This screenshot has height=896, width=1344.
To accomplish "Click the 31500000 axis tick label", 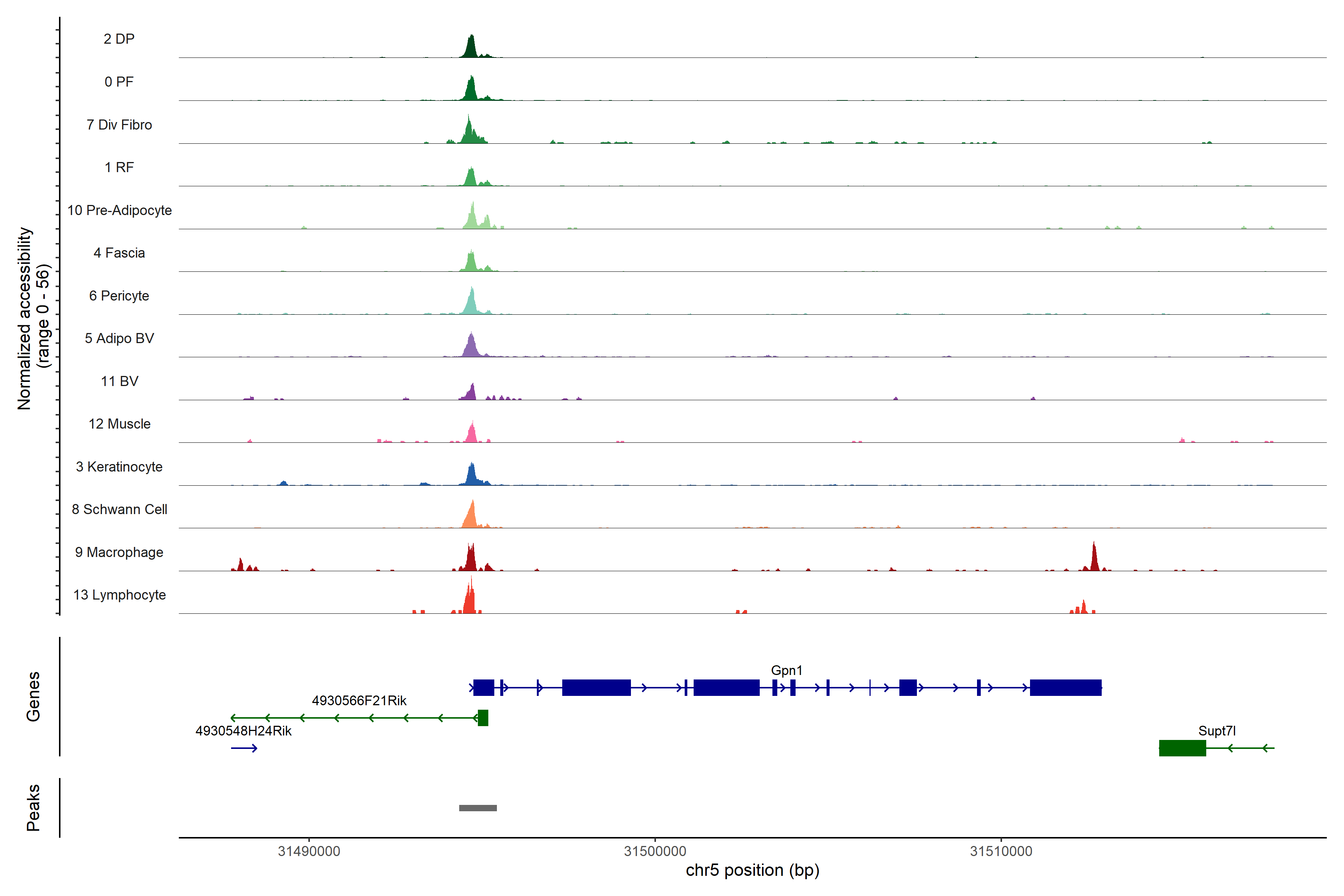I will [655, 851].
